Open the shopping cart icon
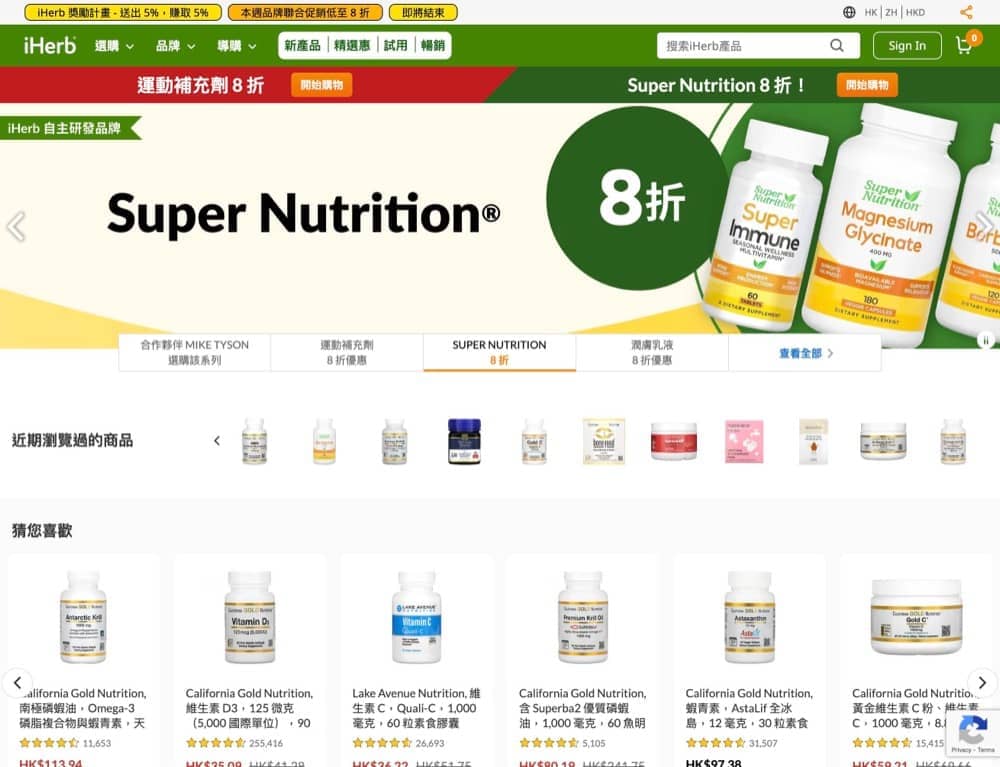1000x767 pixels. click(x=966, y=45)
